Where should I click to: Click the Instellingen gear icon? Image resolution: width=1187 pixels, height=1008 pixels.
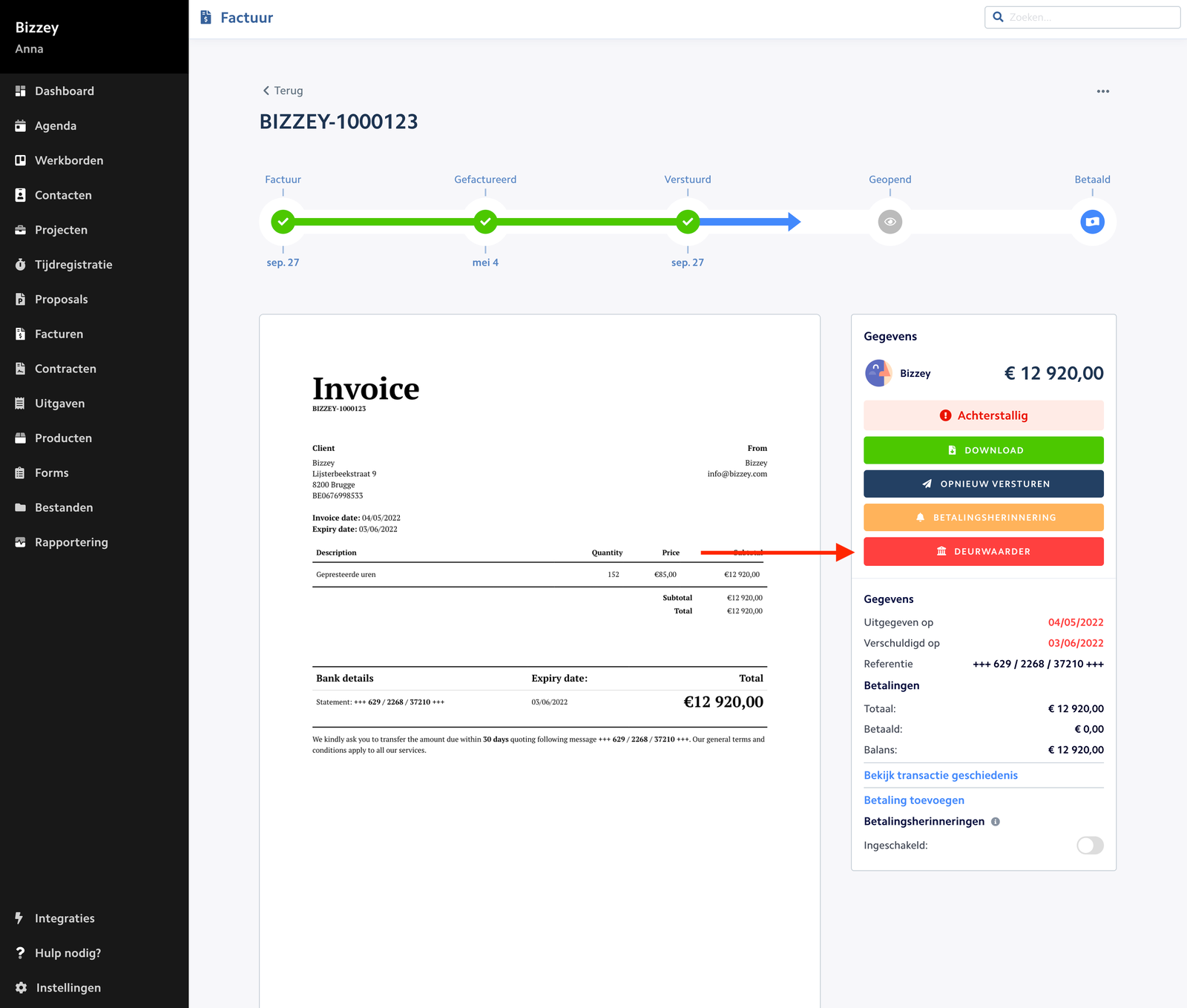(21, 988)
